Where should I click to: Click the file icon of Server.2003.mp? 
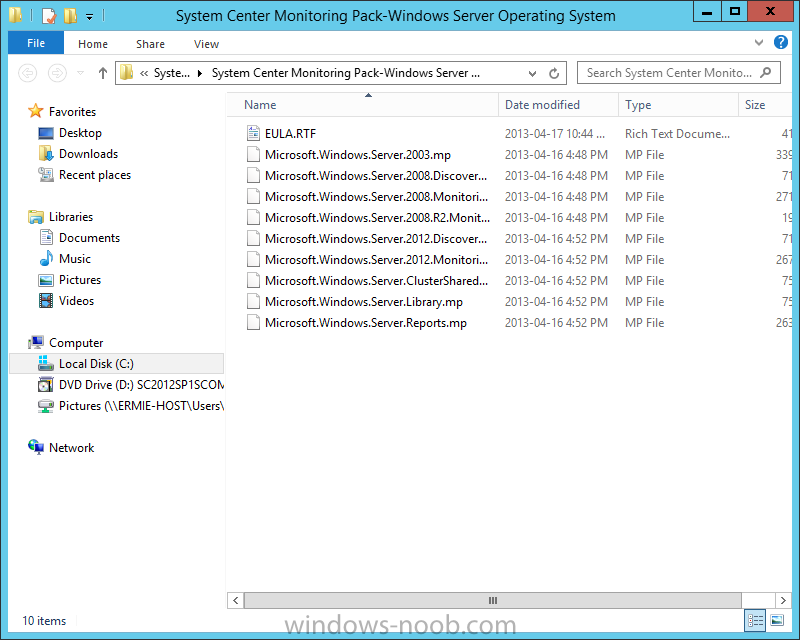point(253,154)
